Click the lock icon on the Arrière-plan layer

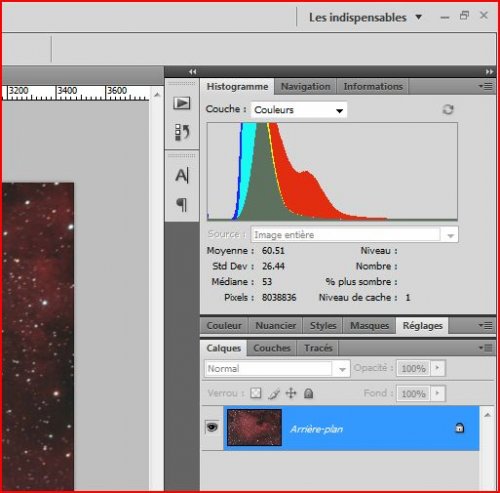click(x=459, y=428)
